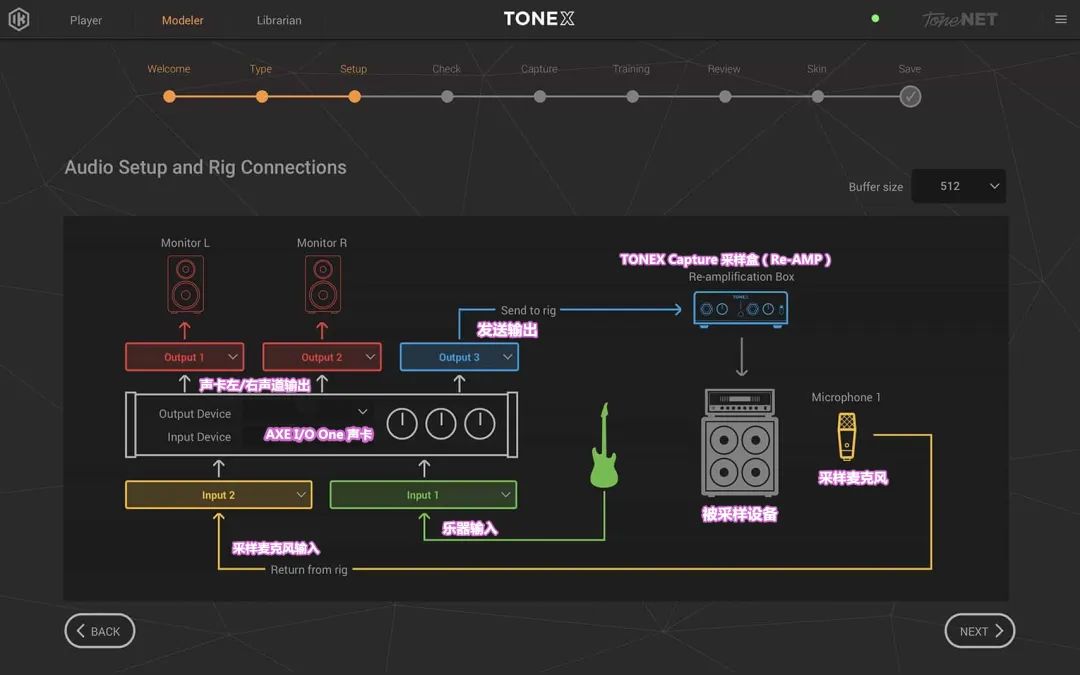Image resolution: width=1080 pixels, height=675 pixels.
Task: Go to the Check step marker
Action: 447,96
